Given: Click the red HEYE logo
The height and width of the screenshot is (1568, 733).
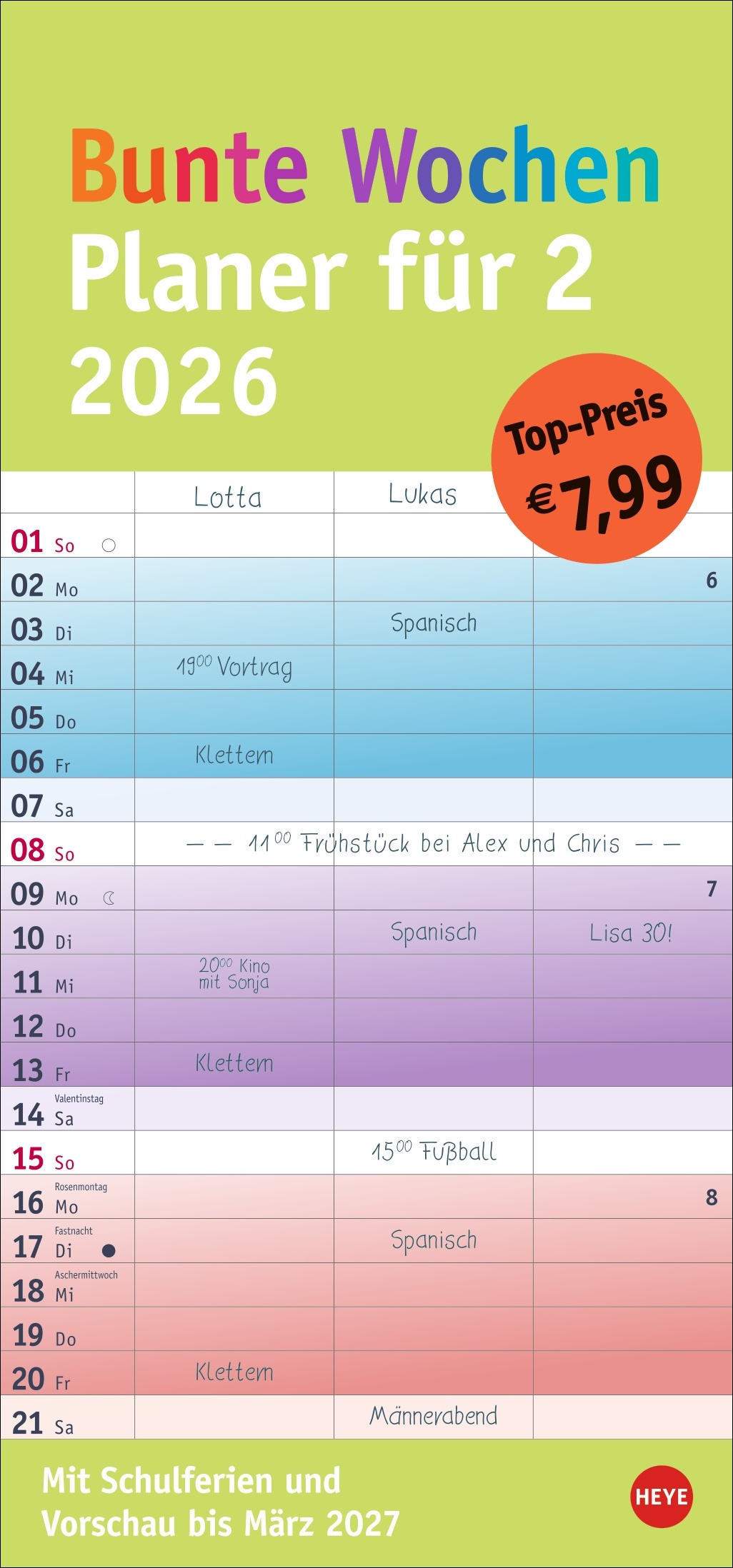Looking at the screenshot, I should (x=662, y=1497).
